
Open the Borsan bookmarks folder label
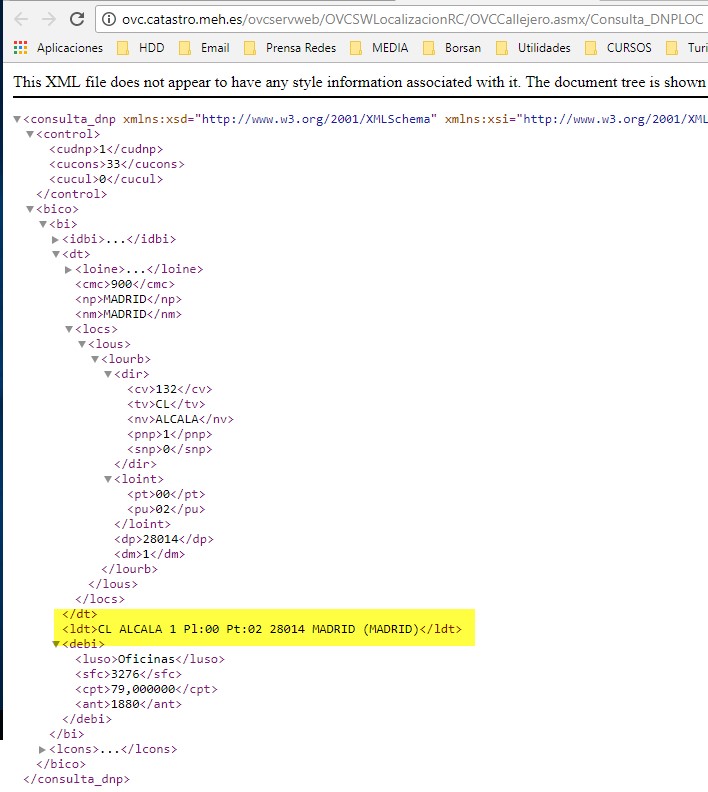[x=463, y=47]
